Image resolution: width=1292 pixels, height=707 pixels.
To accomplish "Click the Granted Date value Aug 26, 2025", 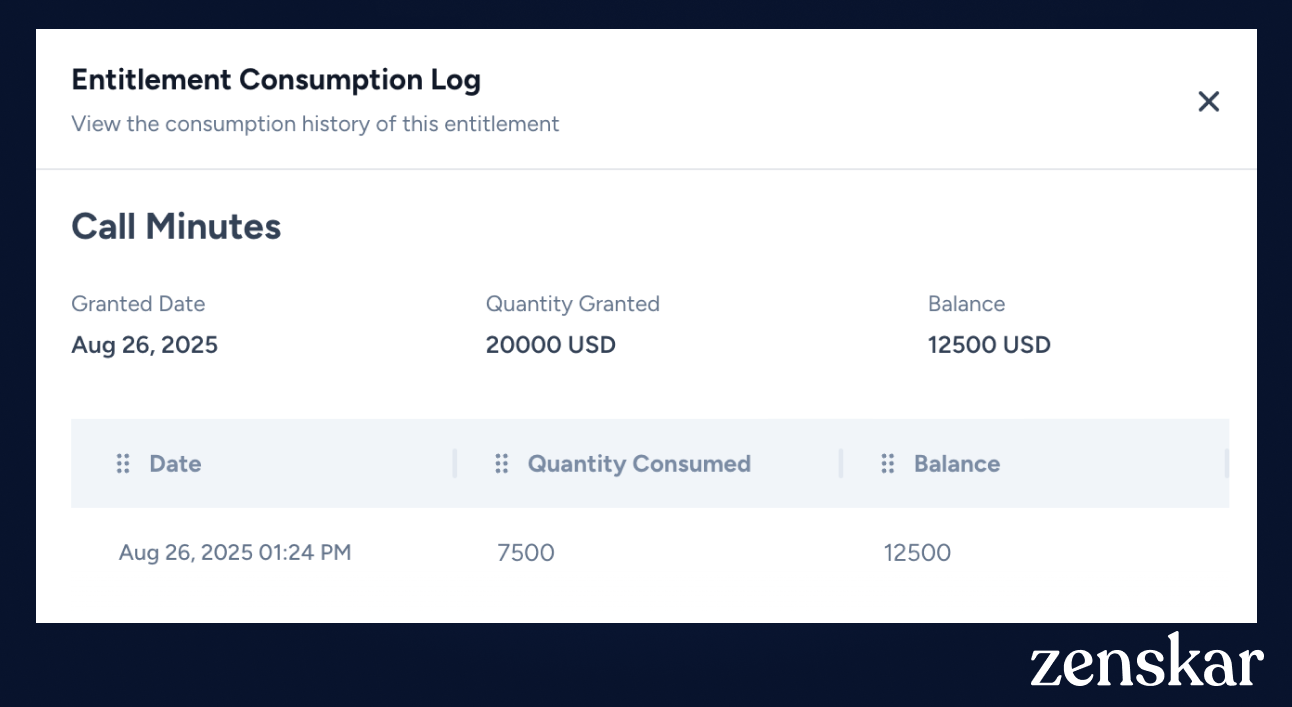I will click(144, 345).
